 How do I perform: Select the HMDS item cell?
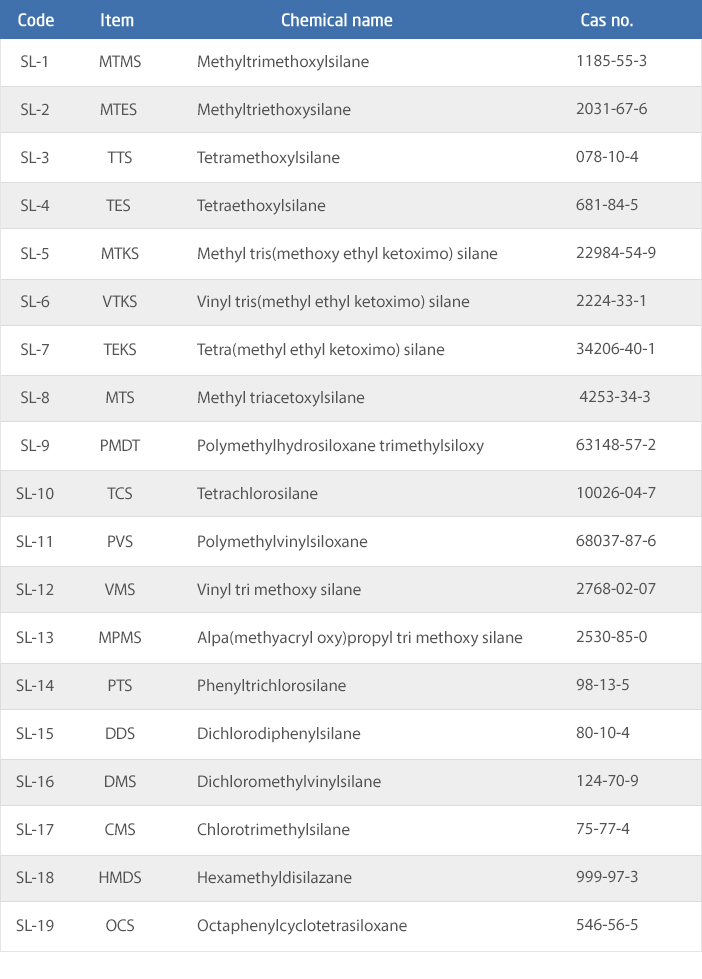(120, 878)
